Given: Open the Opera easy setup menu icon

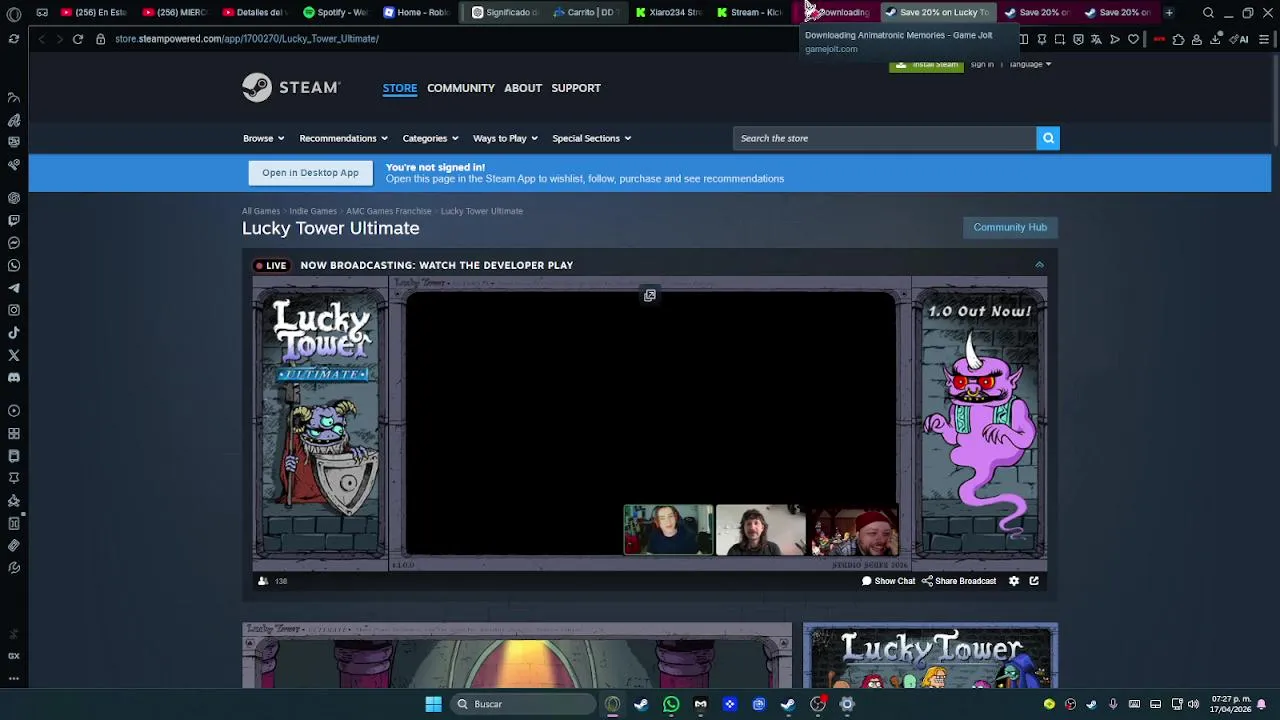Looking at the screenshot, I should 1264,39.
